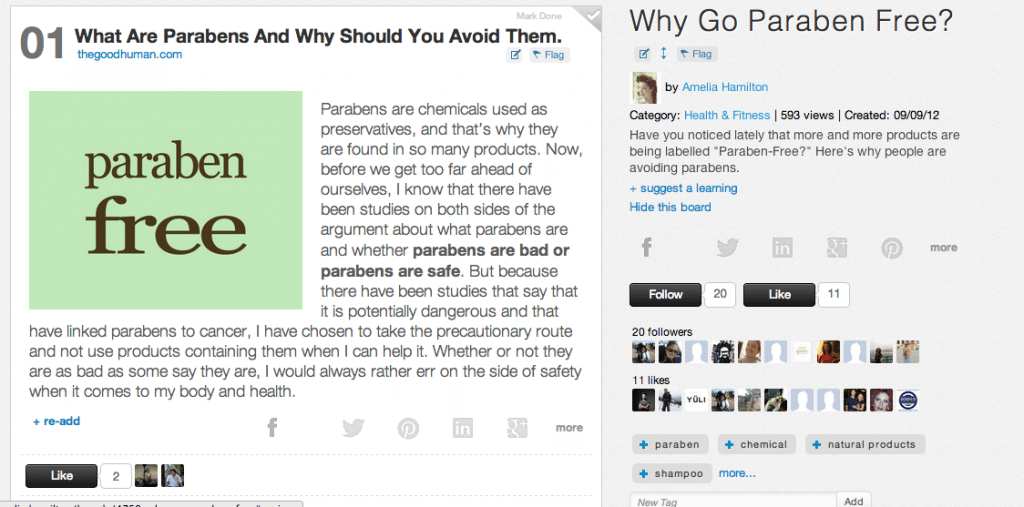Click the reorder arrows icon under board title

[x=664, y=54]
